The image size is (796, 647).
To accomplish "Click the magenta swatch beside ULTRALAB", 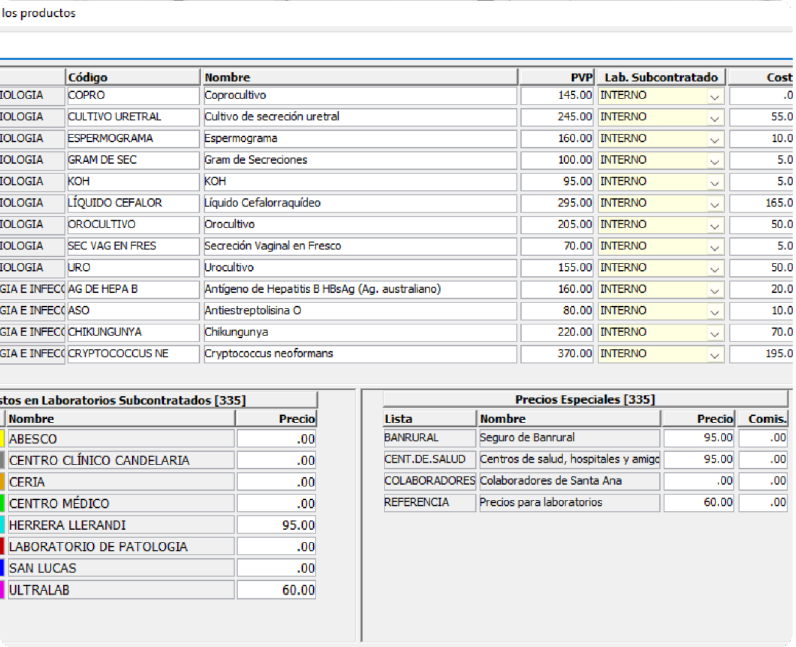I will 2,590.
